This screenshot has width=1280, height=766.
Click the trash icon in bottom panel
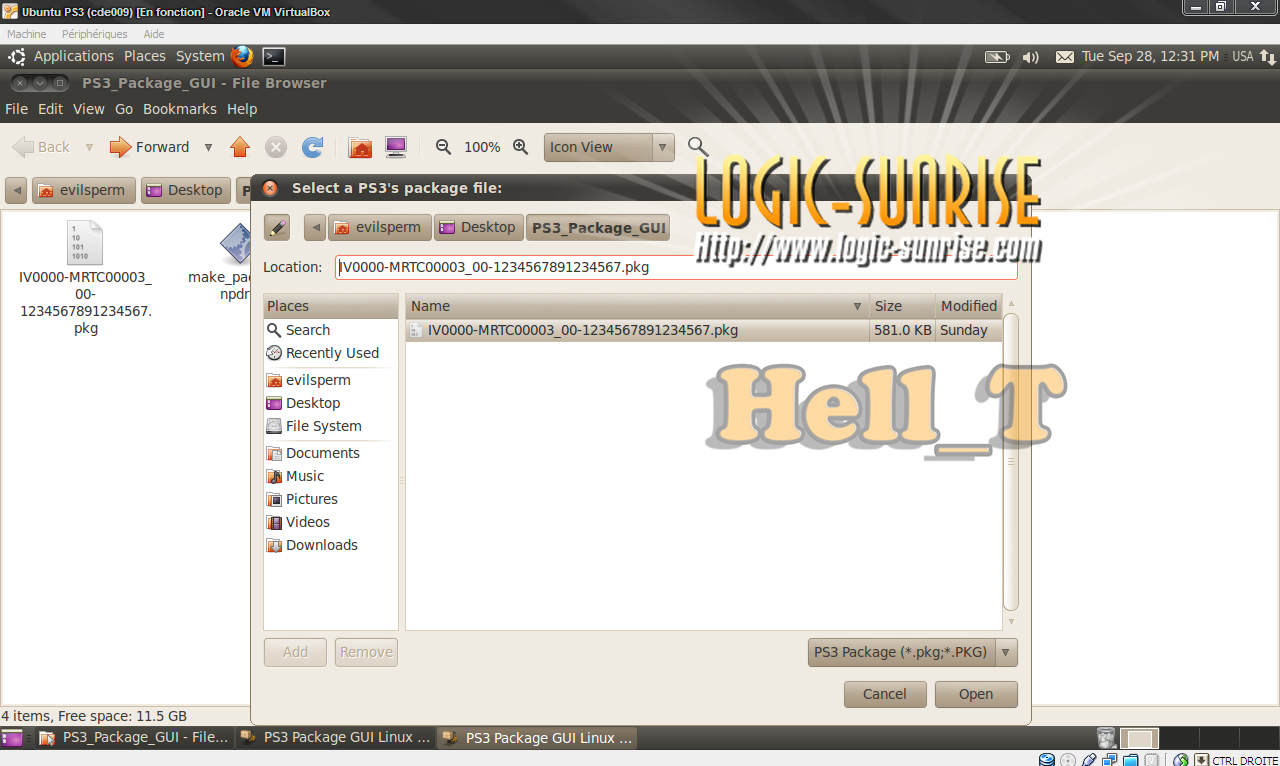(x=1106, y=738)
